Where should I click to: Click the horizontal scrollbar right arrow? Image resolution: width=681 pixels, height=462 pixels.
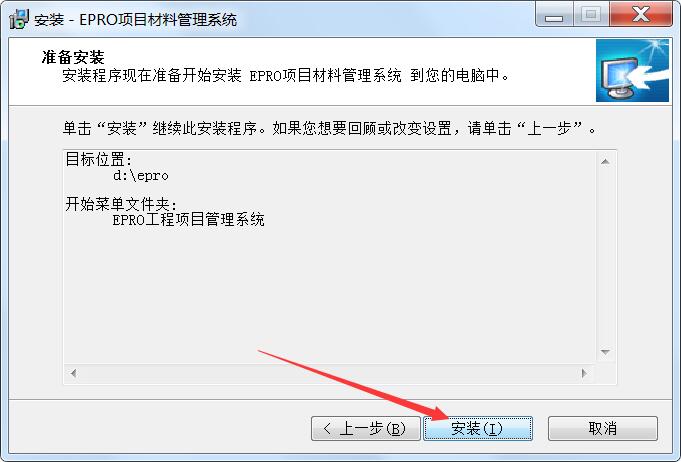[585, 373]
